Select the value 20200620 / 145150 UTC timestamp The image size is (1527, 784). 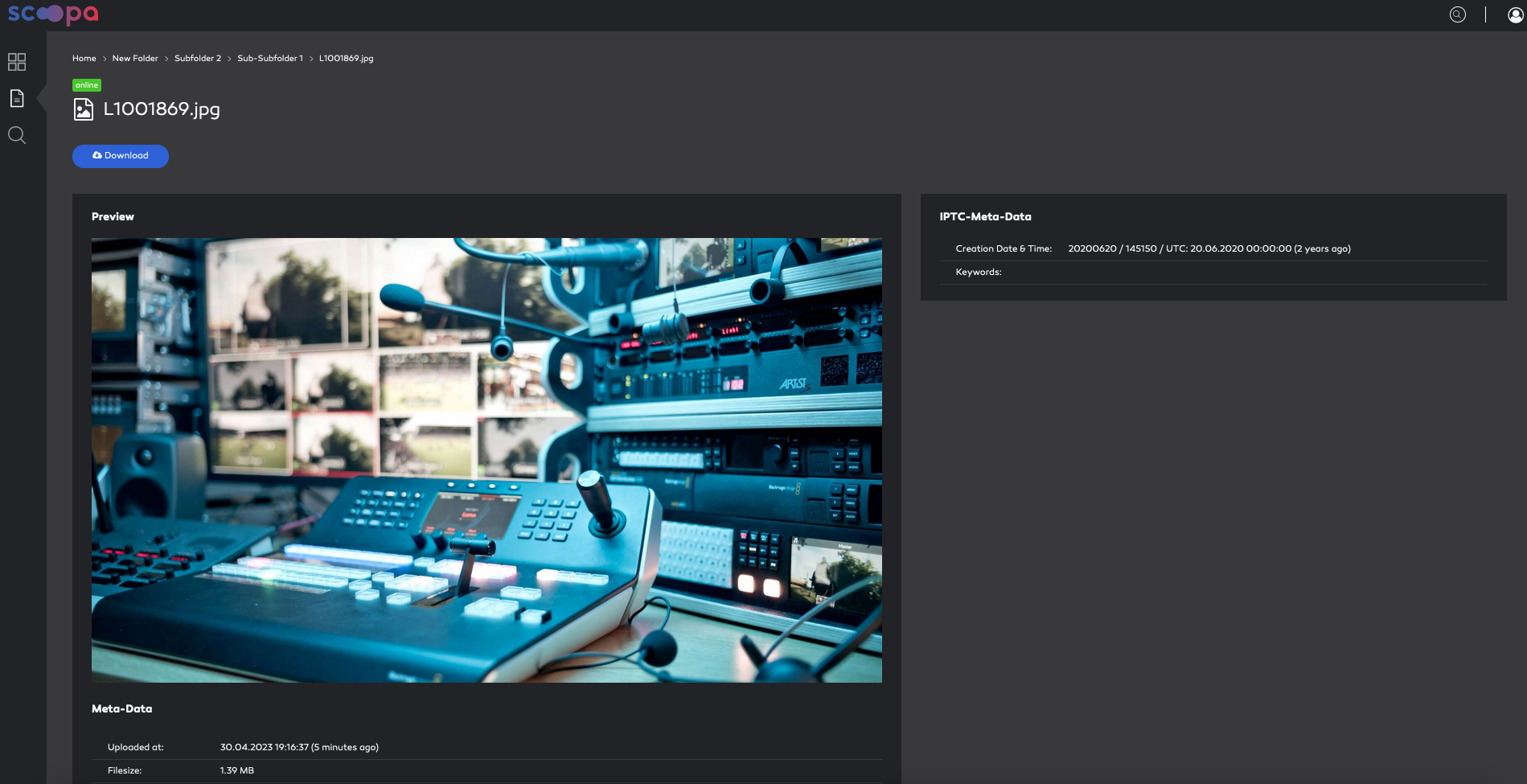pos(1209,249)
